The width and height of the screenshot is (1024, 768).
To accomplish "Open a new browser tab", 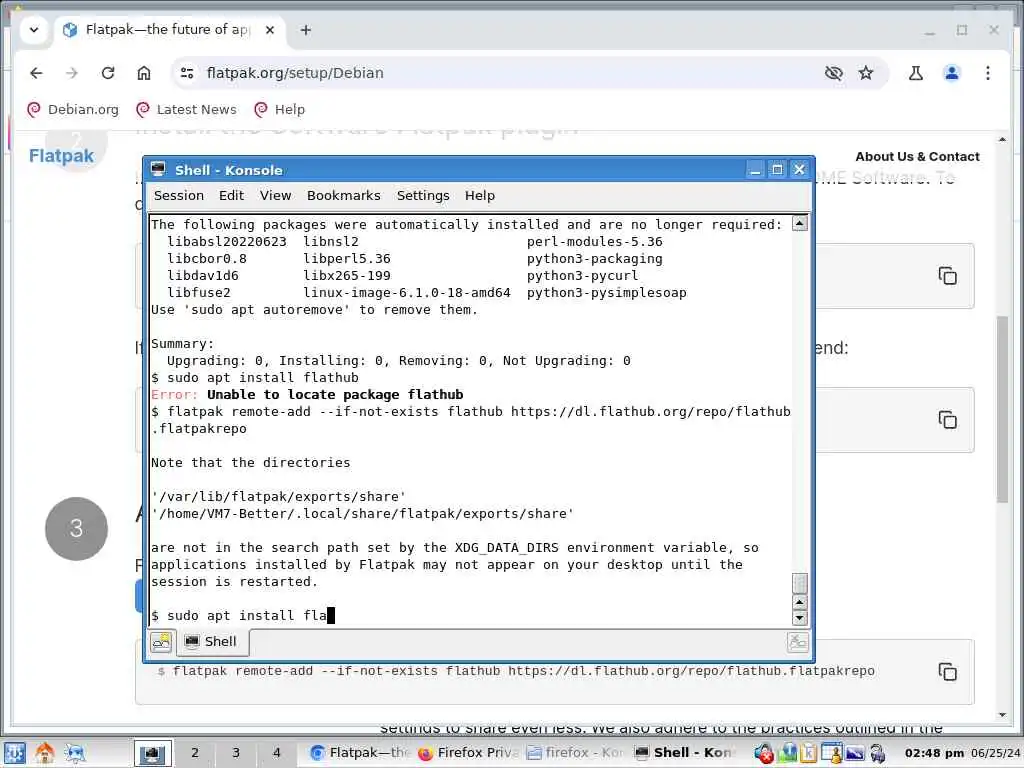I will [x=306, y=30].
